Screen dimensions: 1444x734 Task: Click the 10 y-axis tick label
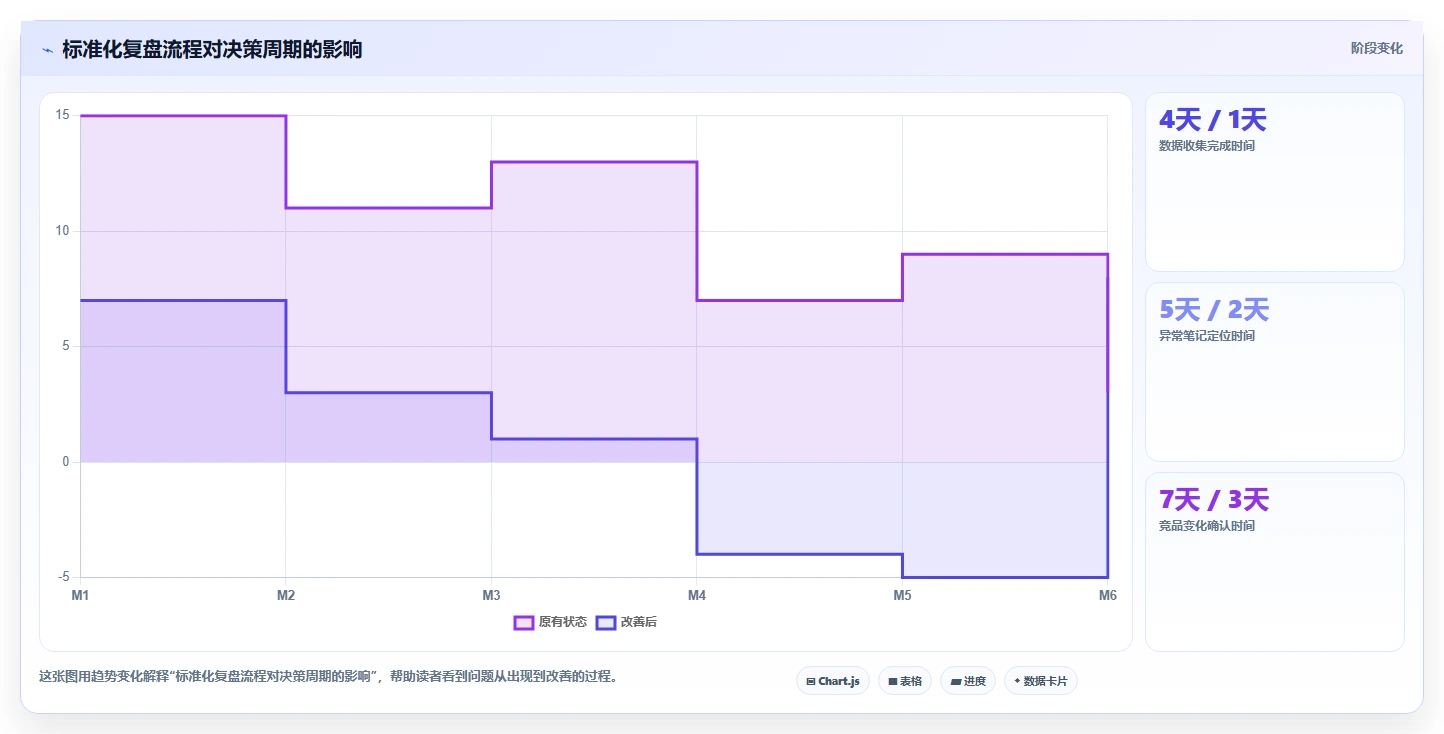(62, 231)
